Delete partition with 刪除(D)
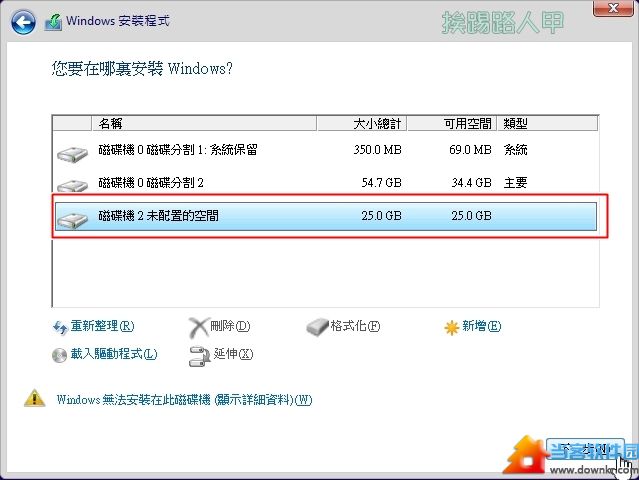The width and height of the screenshot is (639, 480). 230,326
